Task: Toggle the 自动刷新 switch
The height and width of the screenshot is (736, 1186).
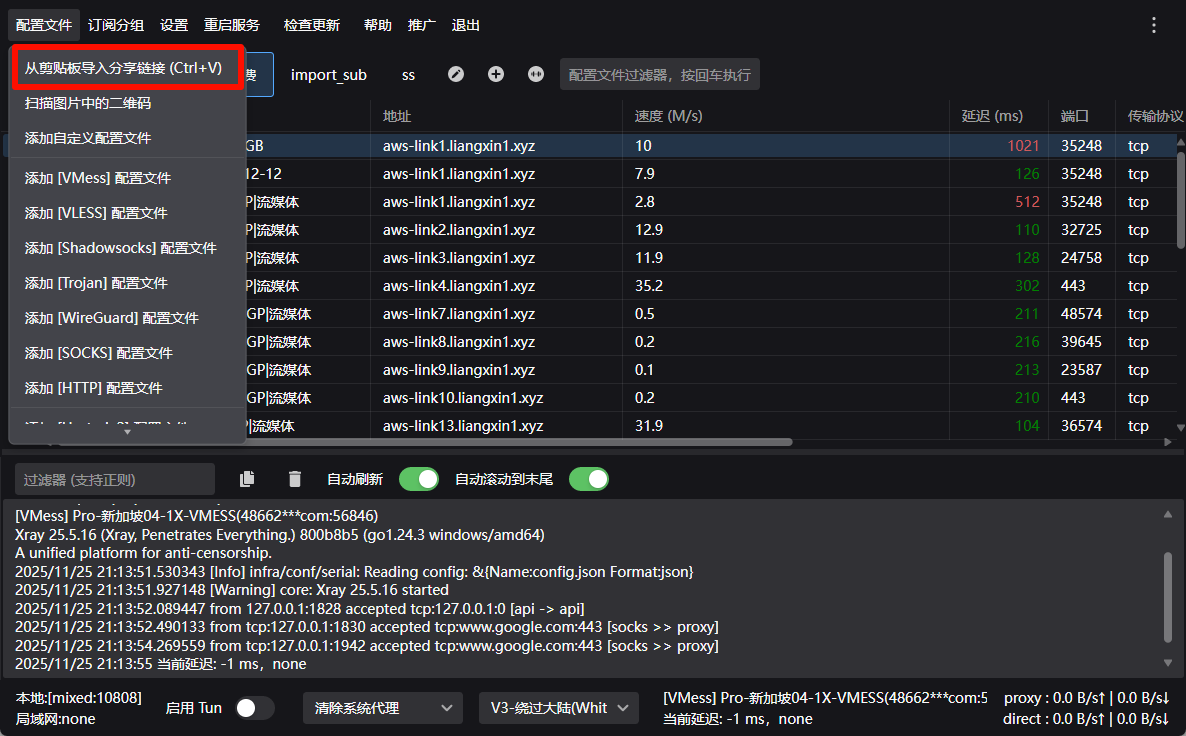Action: pos(418,479)
